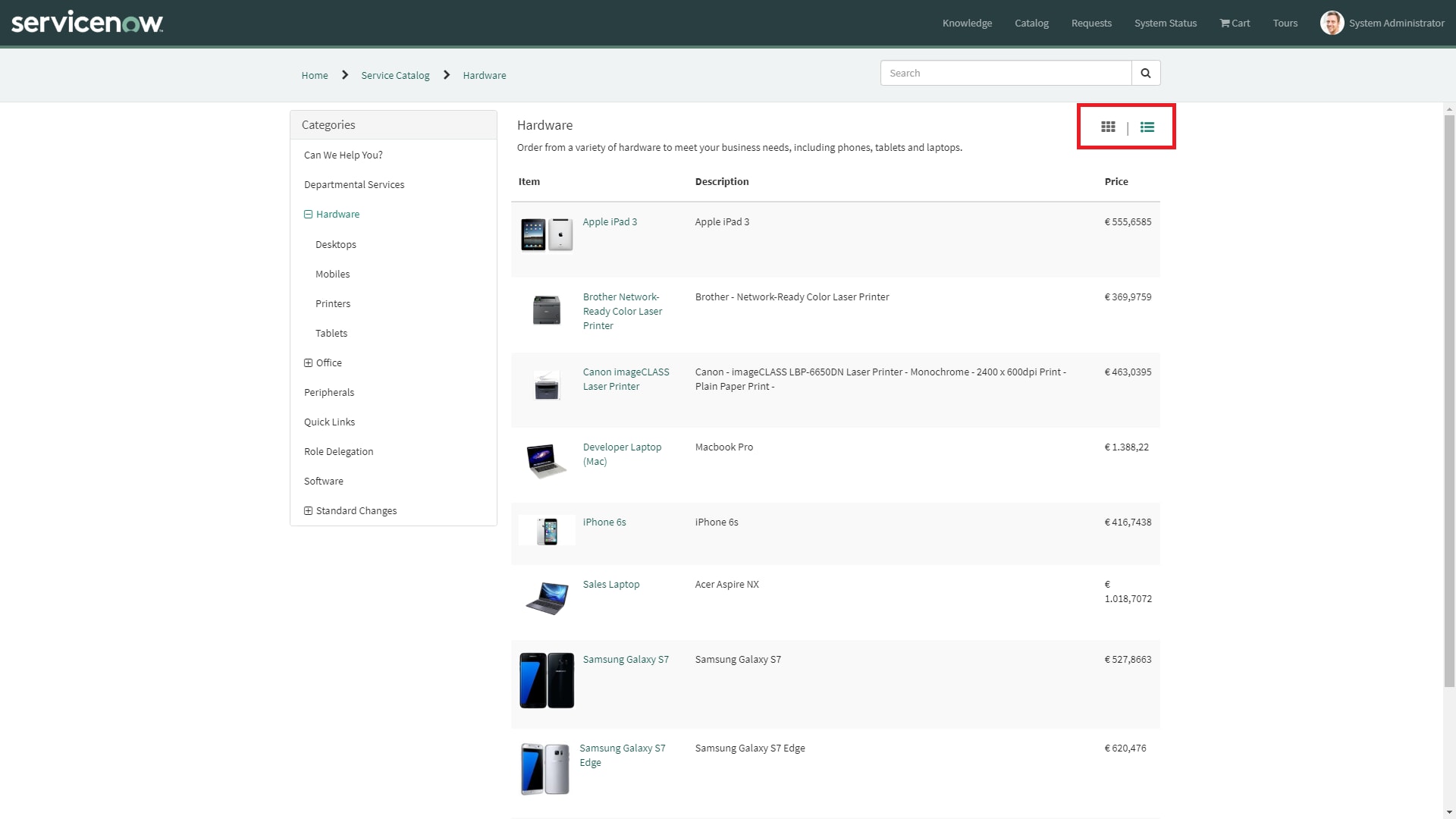The image size is (1456, 819).
Task: Go to Service Catalog breadcrumb link
Action: (x=395, y=75)
